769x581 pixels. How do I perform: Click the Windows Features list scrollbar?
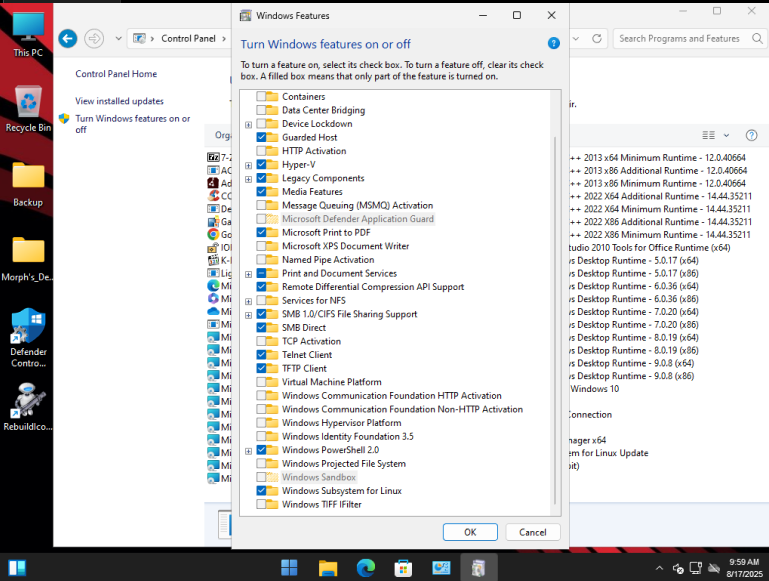point(555,321)
